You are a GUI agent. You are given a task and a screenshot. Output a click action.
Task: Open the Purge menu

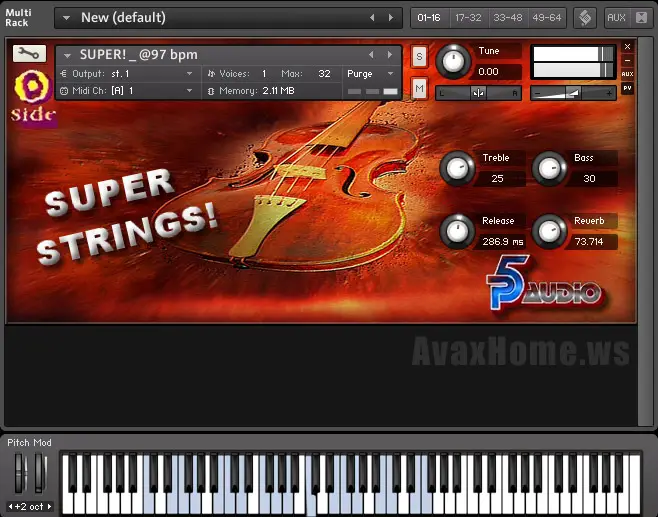tap(371, 74)
